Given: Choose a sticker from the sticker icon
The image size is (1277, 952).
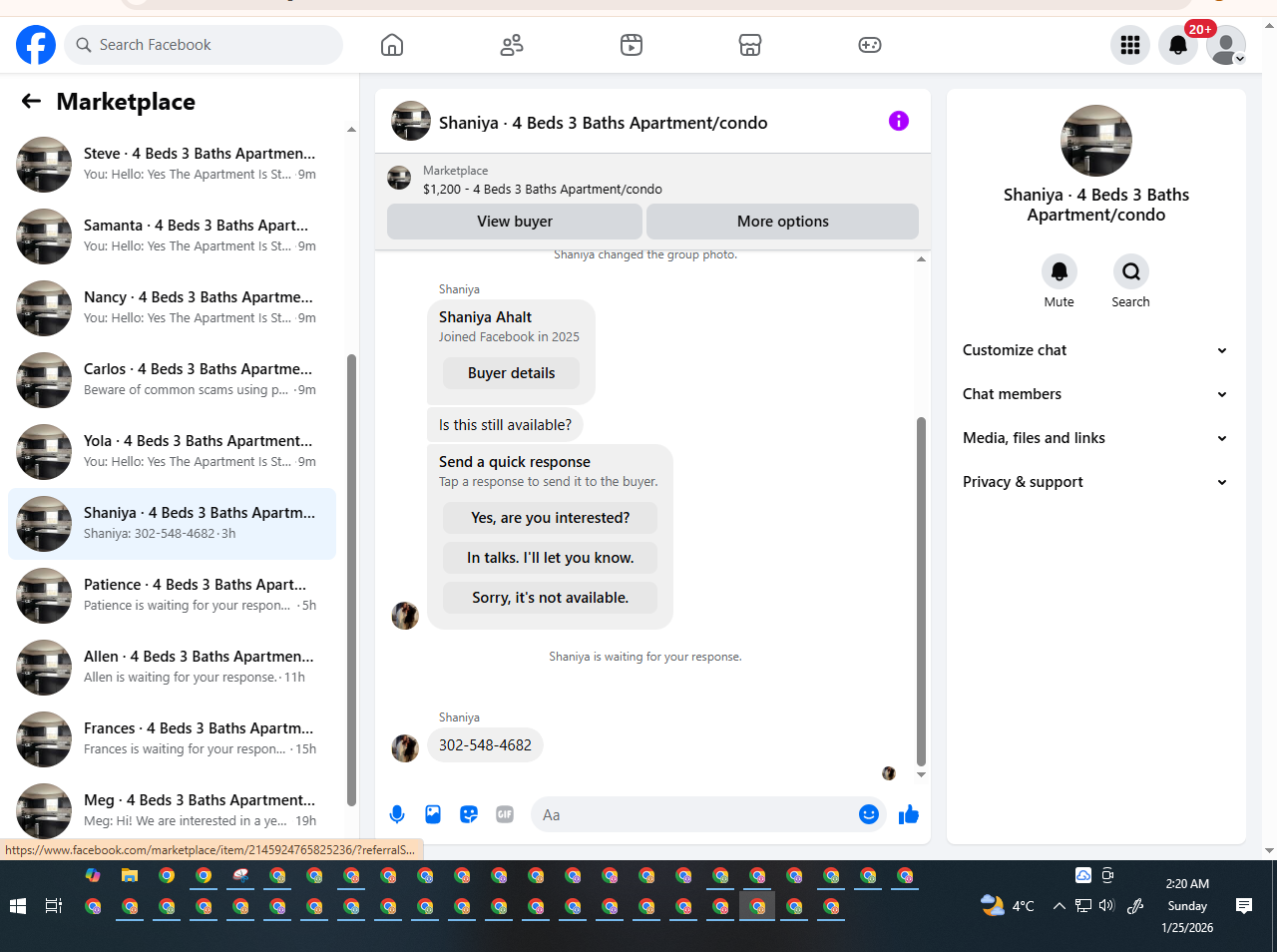Looking at the screenshot, I should coord(469,814).
